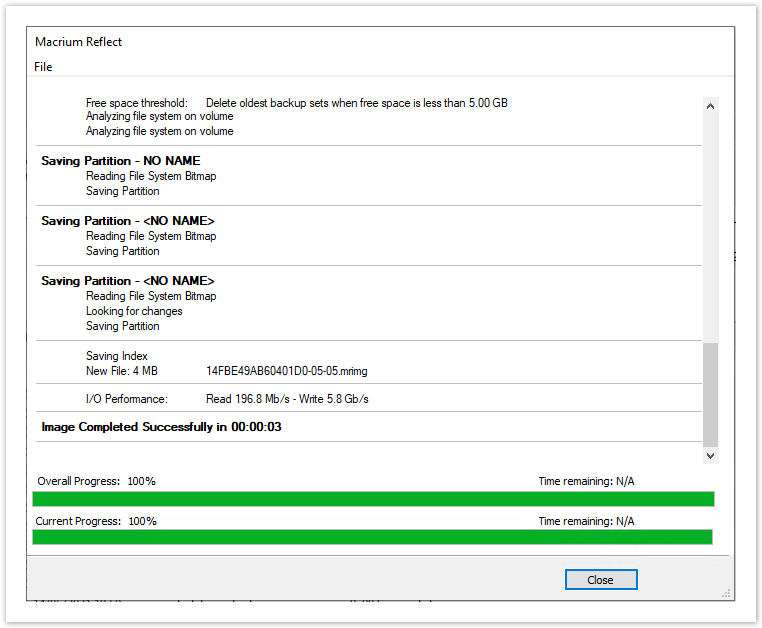Click the log vertical scrollbar thumb
Image resolution: width=762 pixels, height=628 pixels.
point(710,394)
